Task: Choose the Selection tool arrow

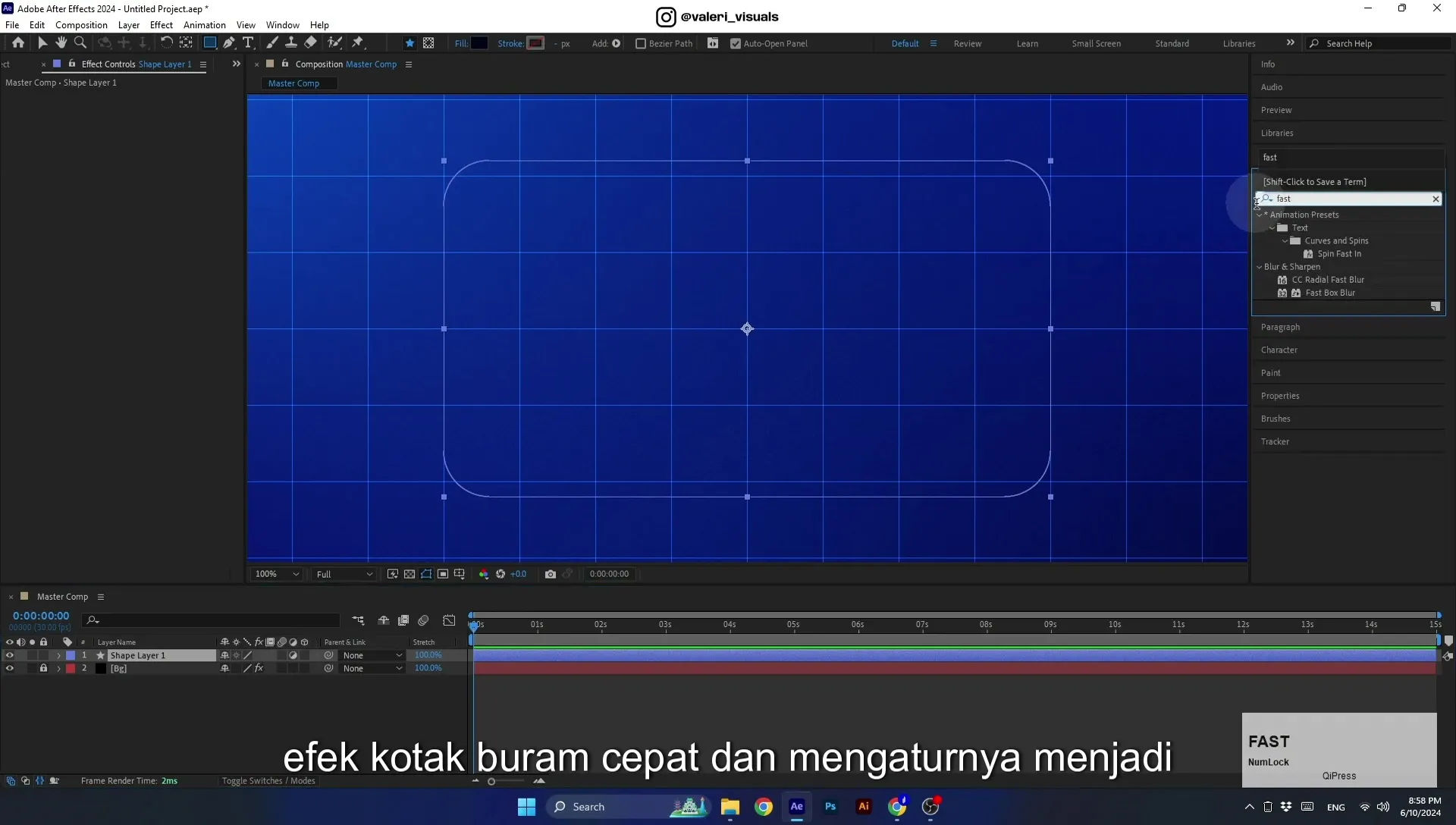Action: pyautogui.click(x=42, y=43)
